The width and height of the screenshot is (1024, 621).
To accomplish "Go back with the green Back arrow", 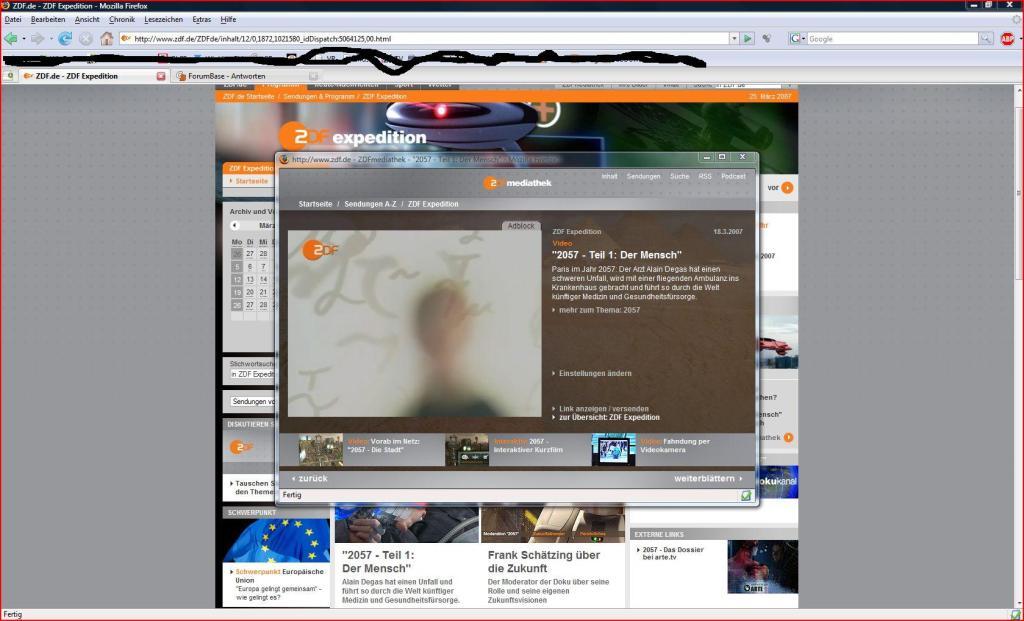I will (10, 39).
